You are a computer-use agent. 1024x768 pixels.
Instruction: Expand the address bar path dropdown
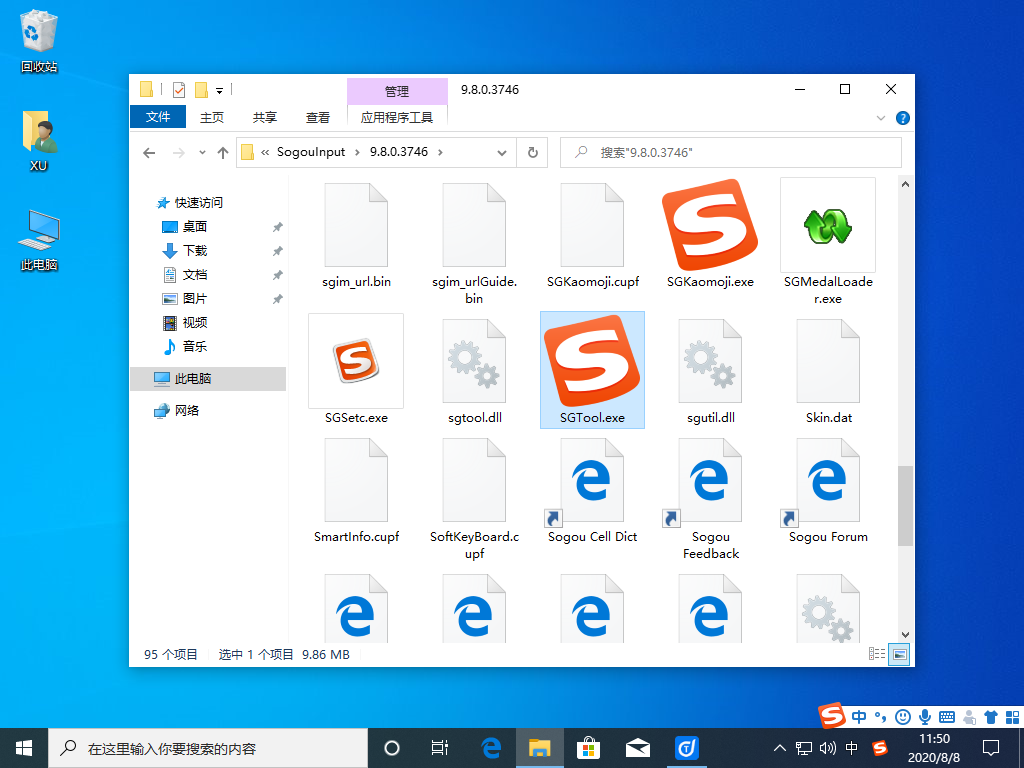(503, 152)
